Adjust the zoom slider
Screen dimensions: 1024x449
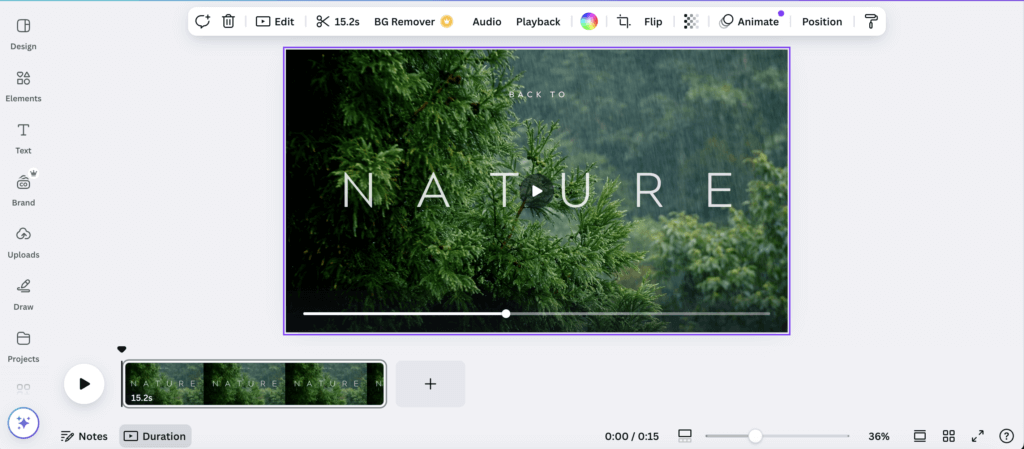[x=755, y=436]
